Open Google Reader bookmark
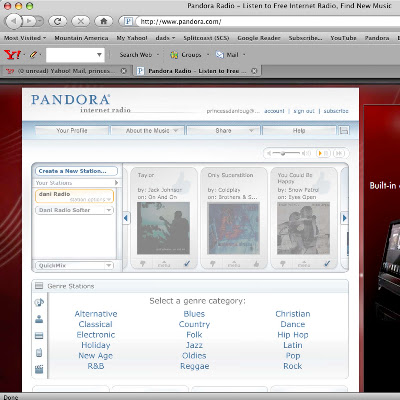This screenshot has height=400, width=400. 259,38
